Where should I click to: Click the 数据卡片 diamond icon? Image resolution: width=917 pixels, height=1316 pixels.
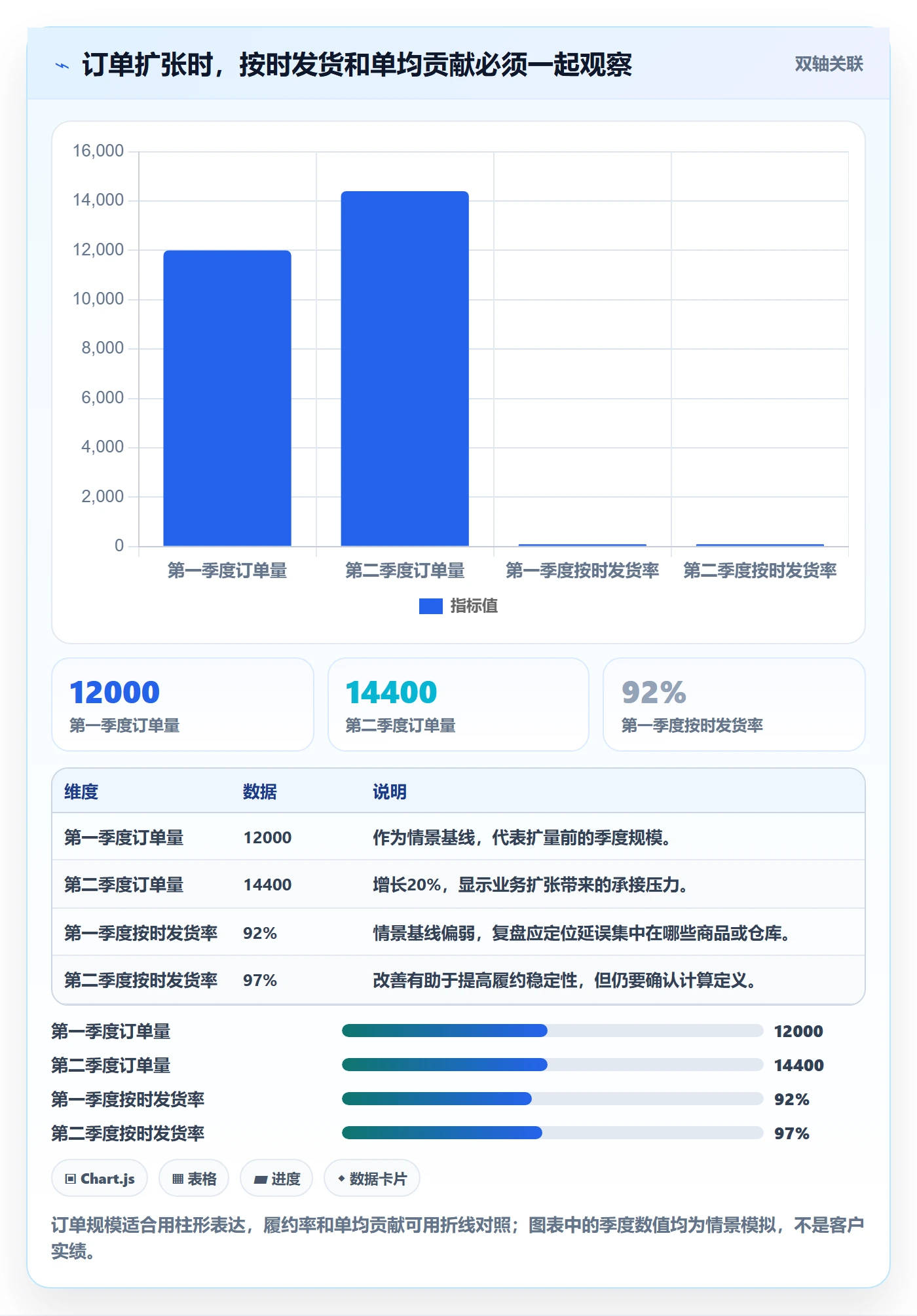click(341, 1179)
